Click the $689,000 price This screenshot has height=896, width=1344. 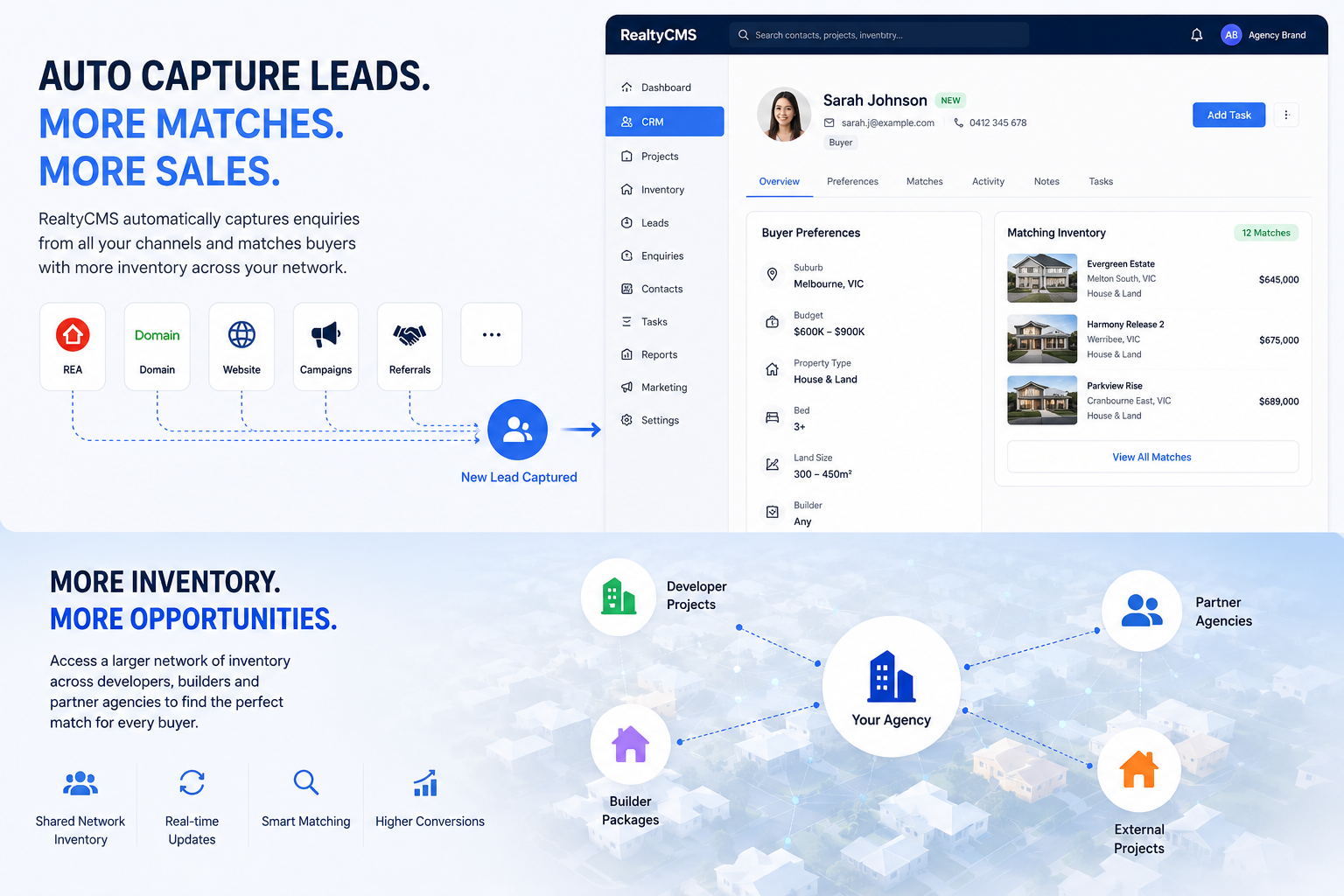tap(1278, 402)
